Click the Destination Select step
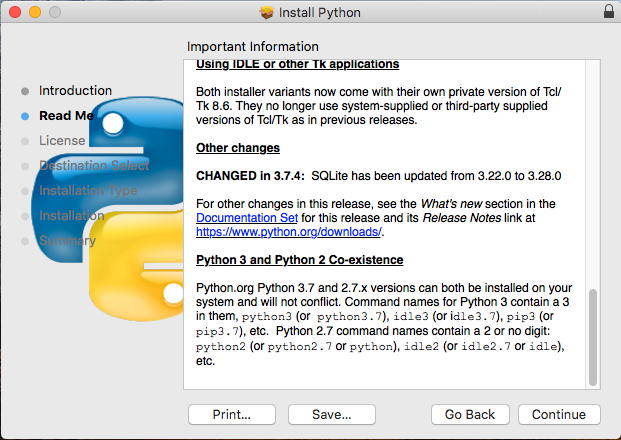Image resolution: width=621 pixels, height=440 pixels. coord(94,165)
